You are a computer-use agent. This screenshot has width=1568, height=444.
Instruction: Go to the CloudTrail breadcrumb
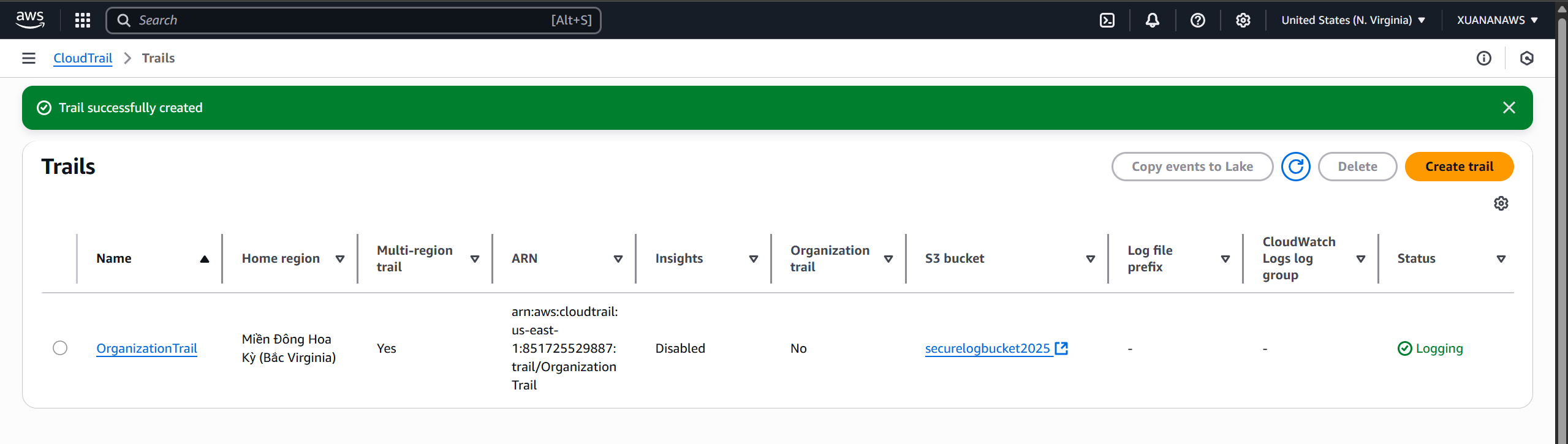click(x=83, y=58)
